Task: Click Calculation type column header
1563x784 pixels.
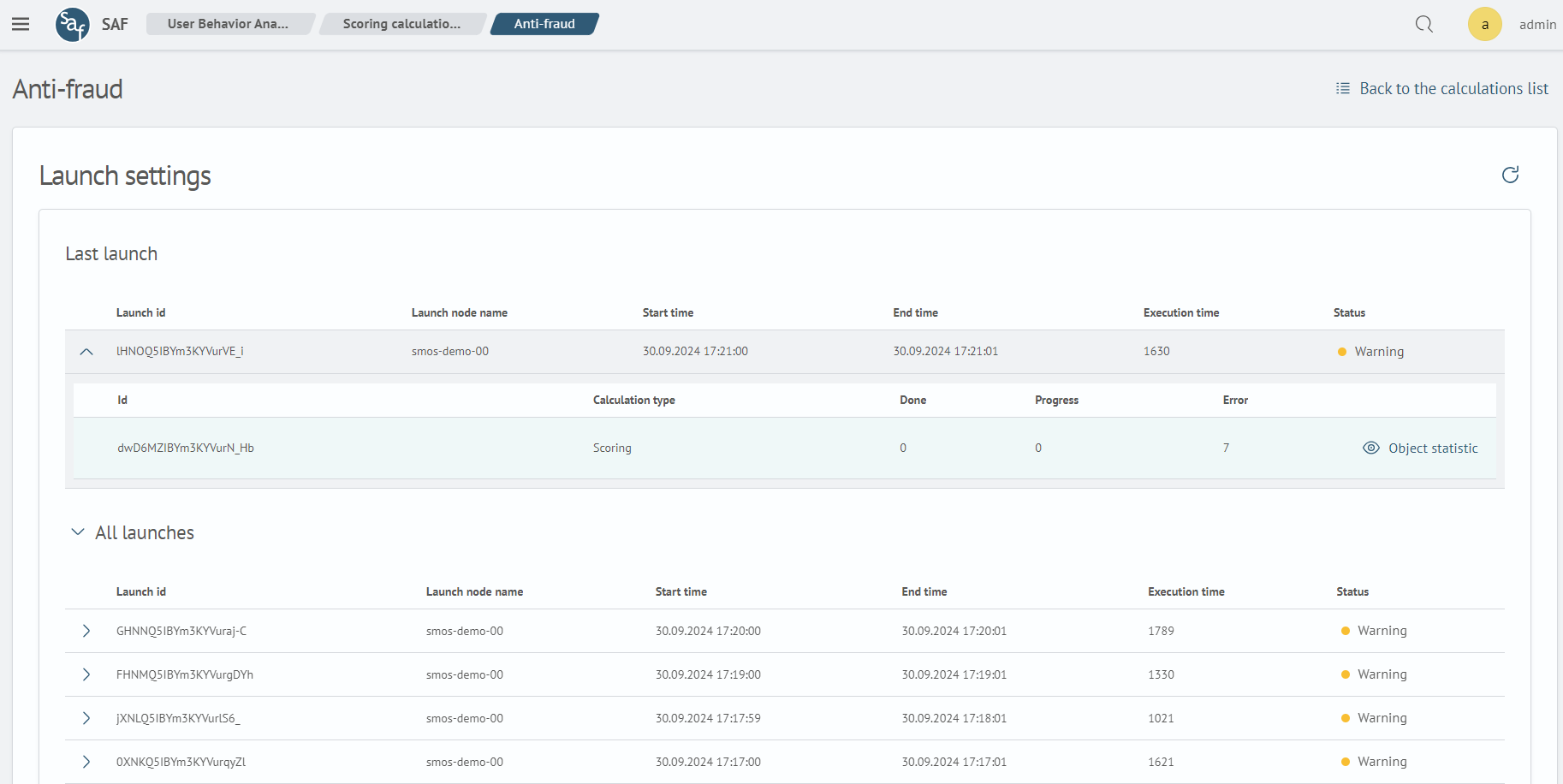Action: click(634, 400)
